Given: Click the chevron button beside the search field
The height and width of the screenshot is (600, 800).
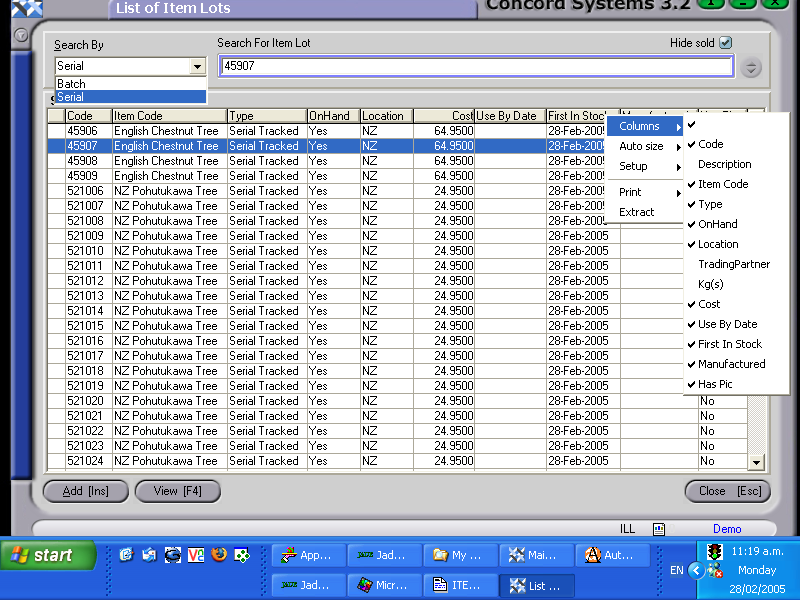Looking at the screenshot, I should pyautogui.click(x=749, y=67).
